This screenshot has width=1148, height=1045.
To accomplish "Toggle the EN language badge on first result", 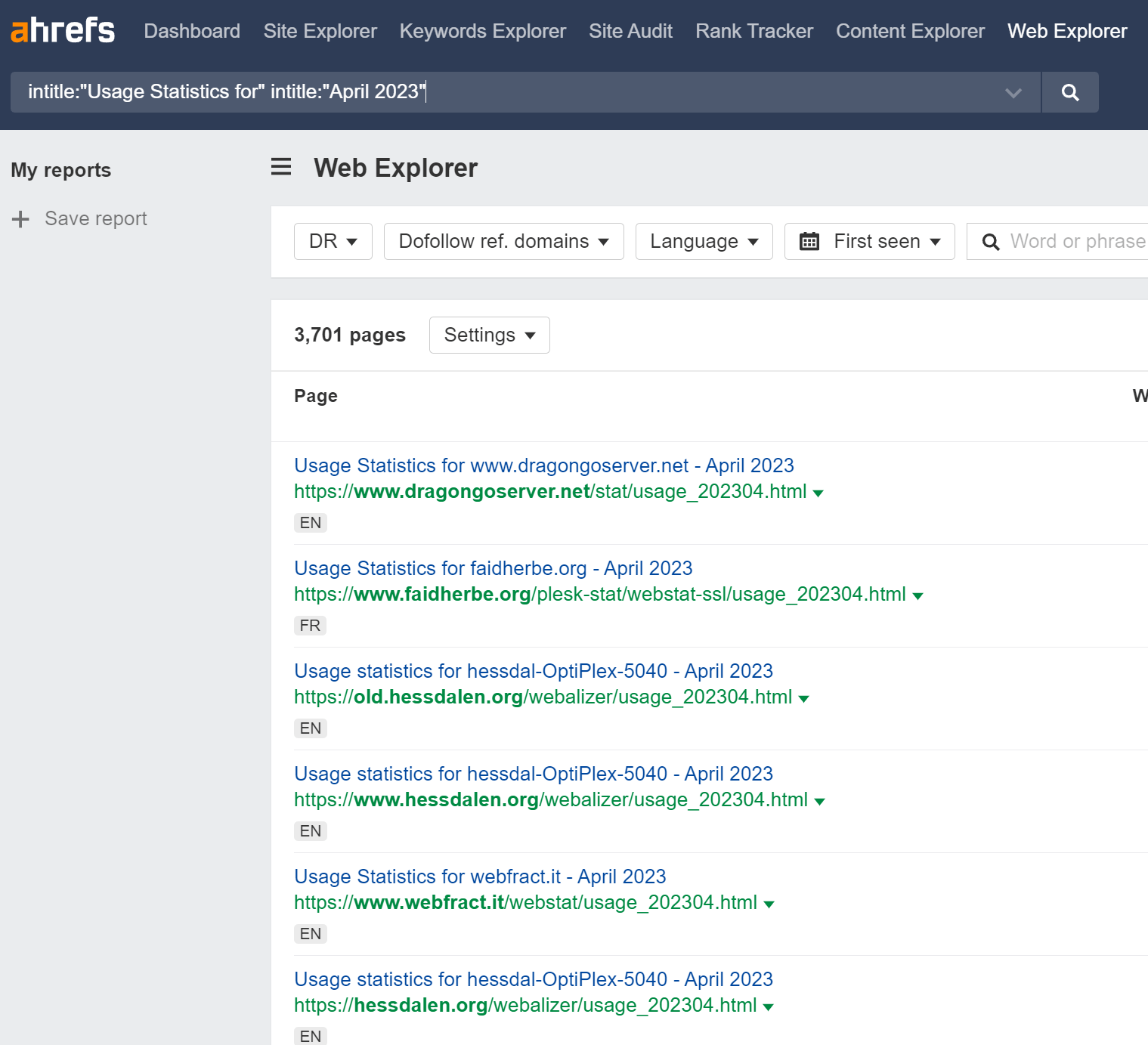I will pyautogui.click(x=310, y=522).
